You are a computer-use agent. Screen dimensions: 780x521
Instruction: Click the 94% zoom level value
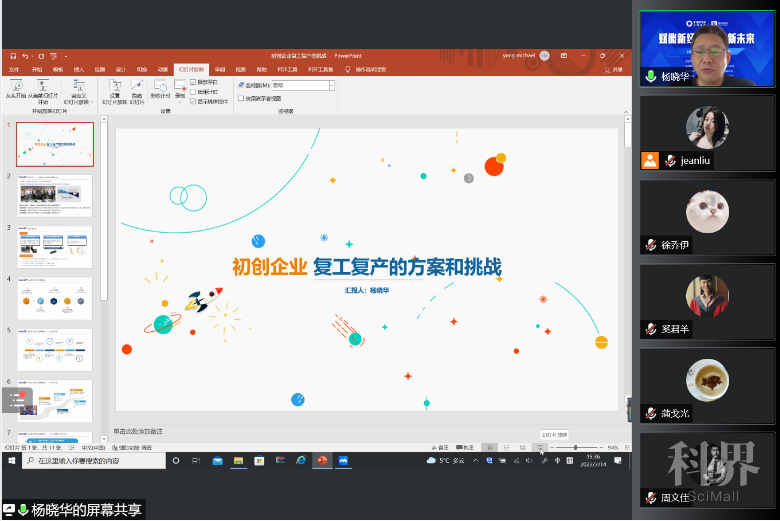[613, 448]
